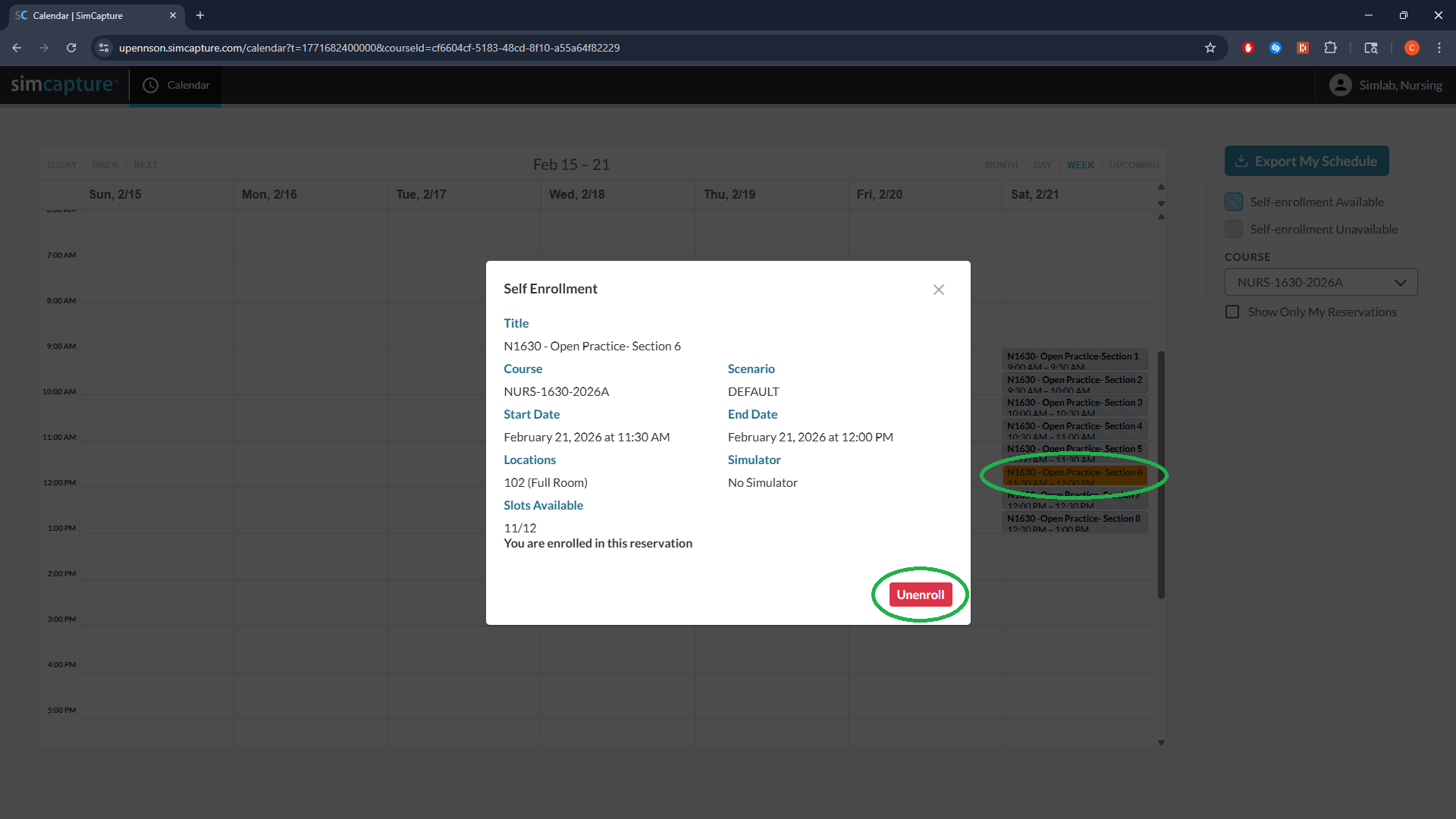1456x819 pixels.
Task: Open Chrome's three-dot menu
Action: [1439, 48]
